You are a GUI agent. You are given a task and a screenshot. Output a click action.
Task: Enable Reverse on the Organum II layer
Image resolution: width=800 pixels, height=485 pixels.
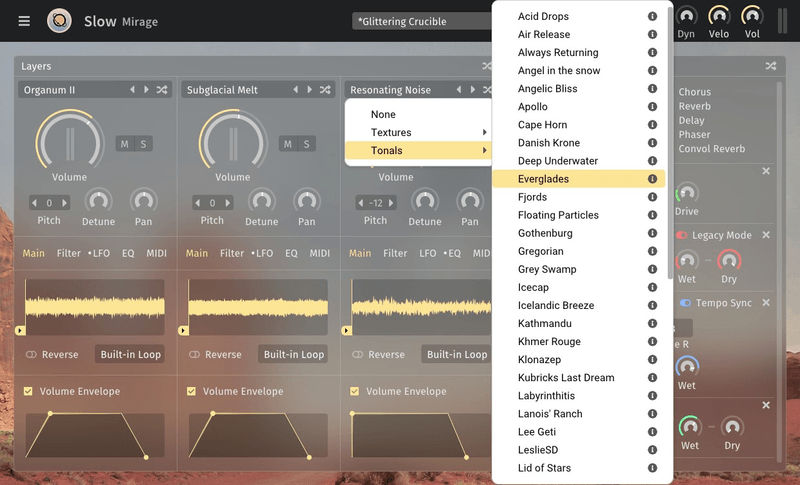tap(31, 354)
